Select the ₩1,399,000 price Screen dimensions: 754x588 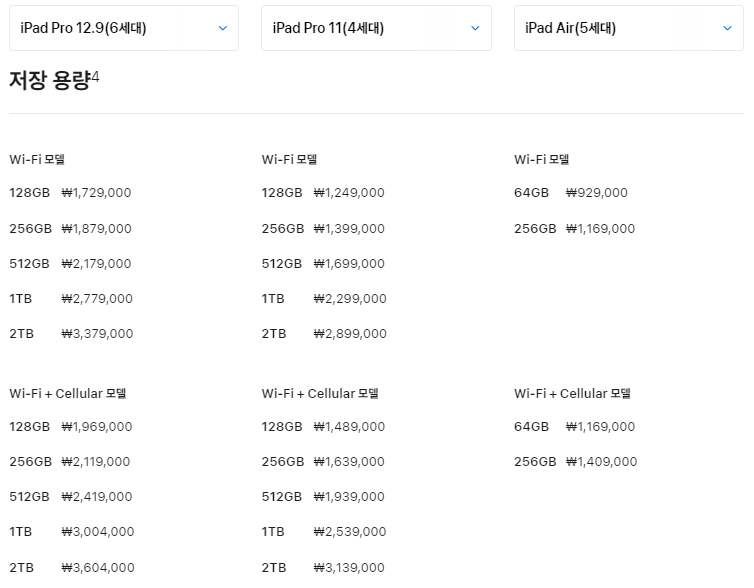pos(349,228)
